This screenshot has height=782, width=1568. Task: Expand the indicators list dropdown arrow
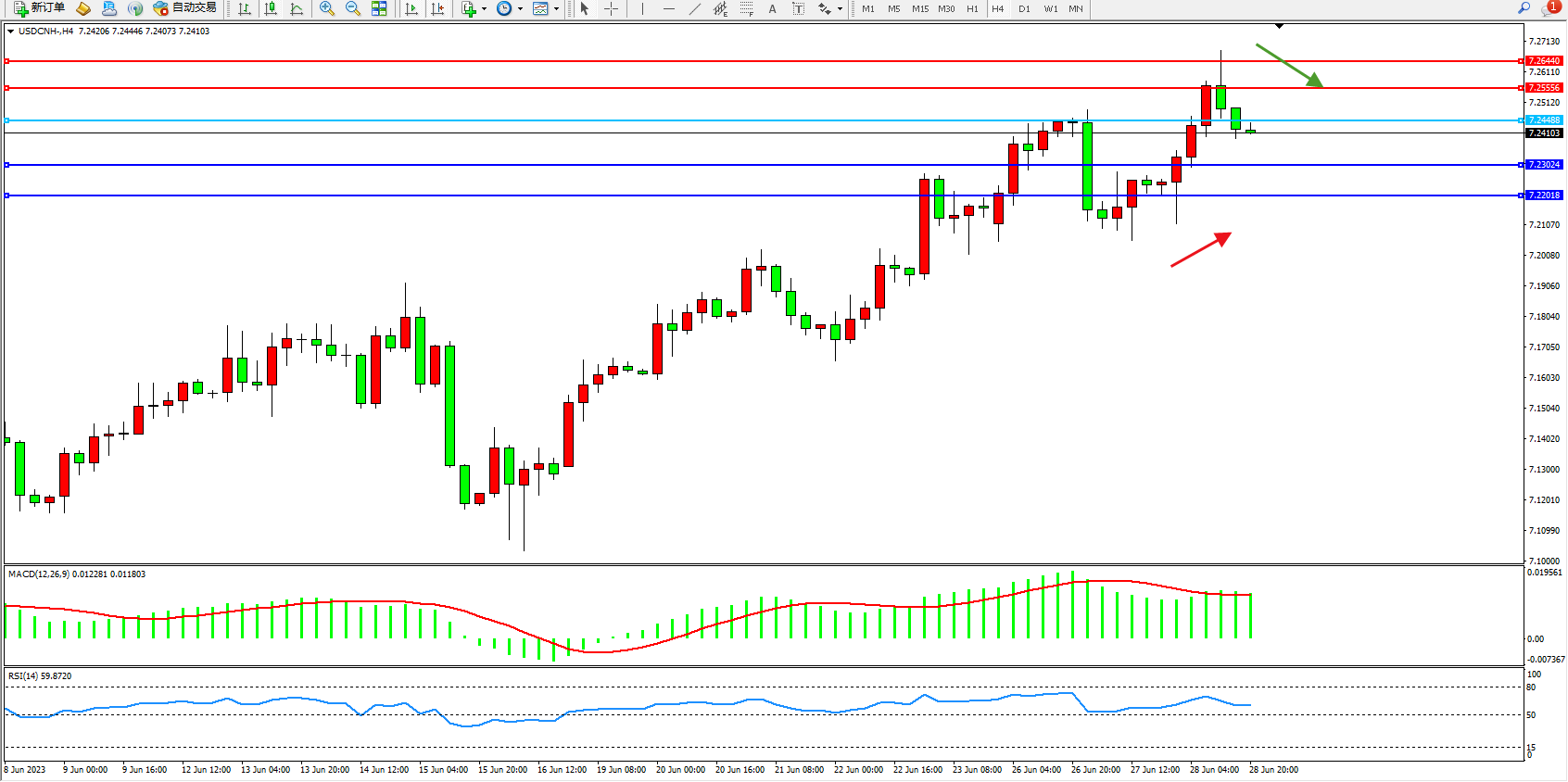pos(484,8)
